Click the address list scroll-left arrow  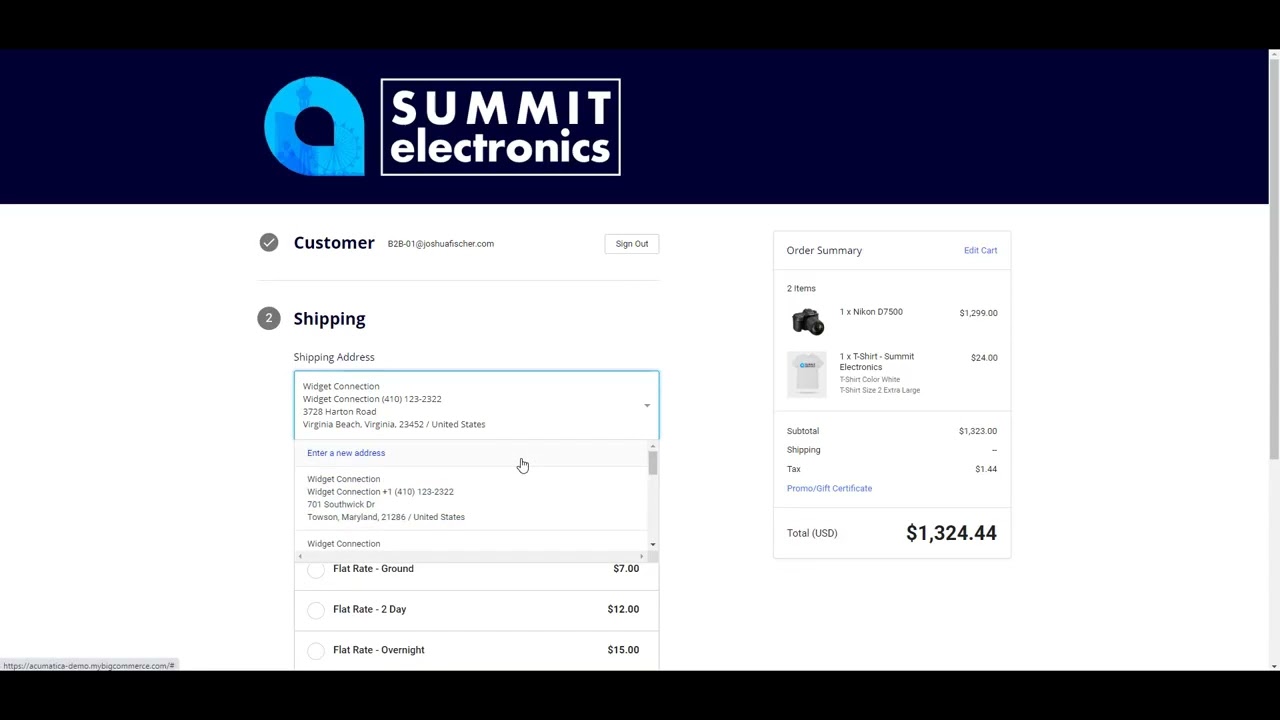click(300, 556)
